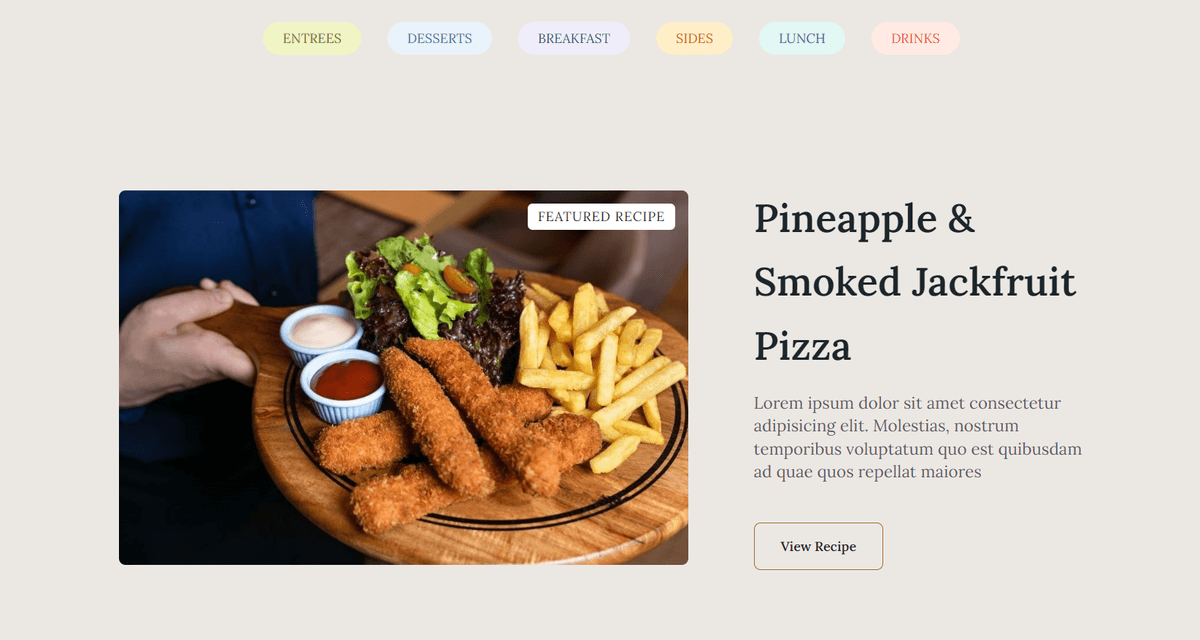Click the breaded chicken strips in the photo

click(x=460, y=430)
